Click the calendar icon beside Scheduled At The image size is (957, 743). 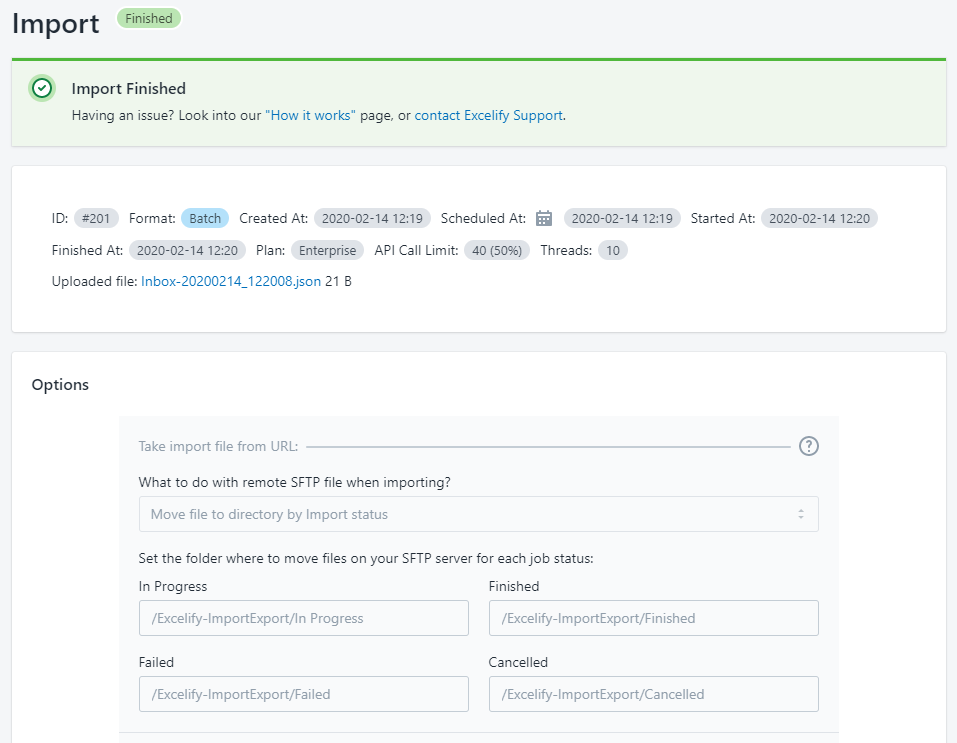pyautogui.click(x=544, y=218)
